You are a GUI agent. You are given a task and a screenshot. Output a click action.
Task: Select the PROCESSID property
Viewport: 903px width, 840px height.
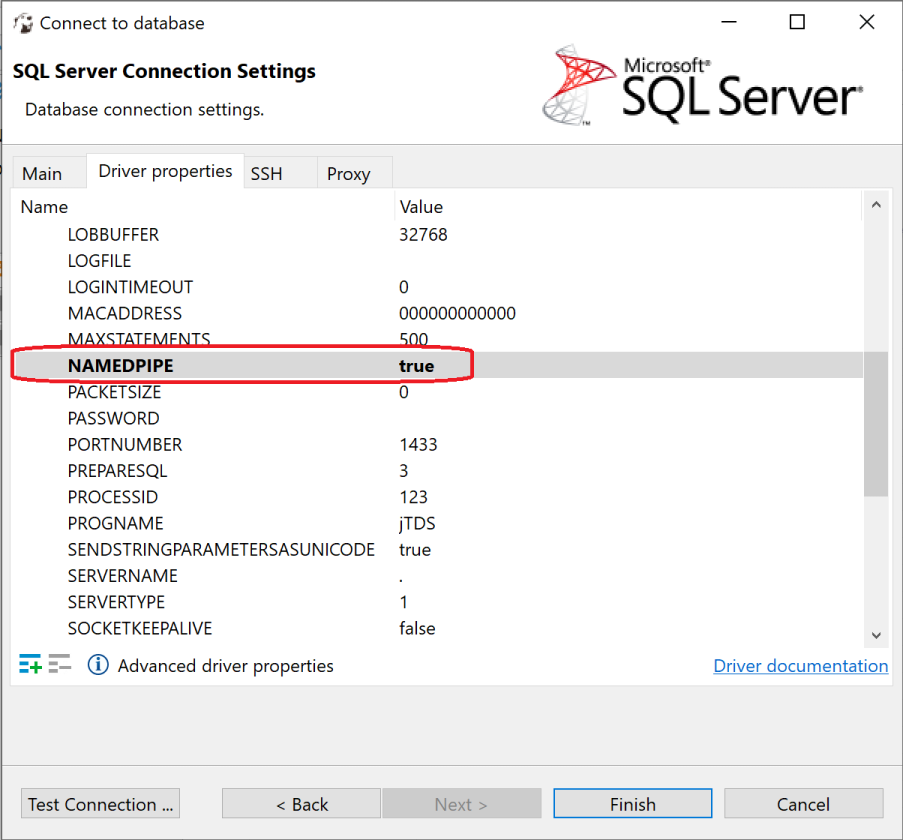(113, 497)
